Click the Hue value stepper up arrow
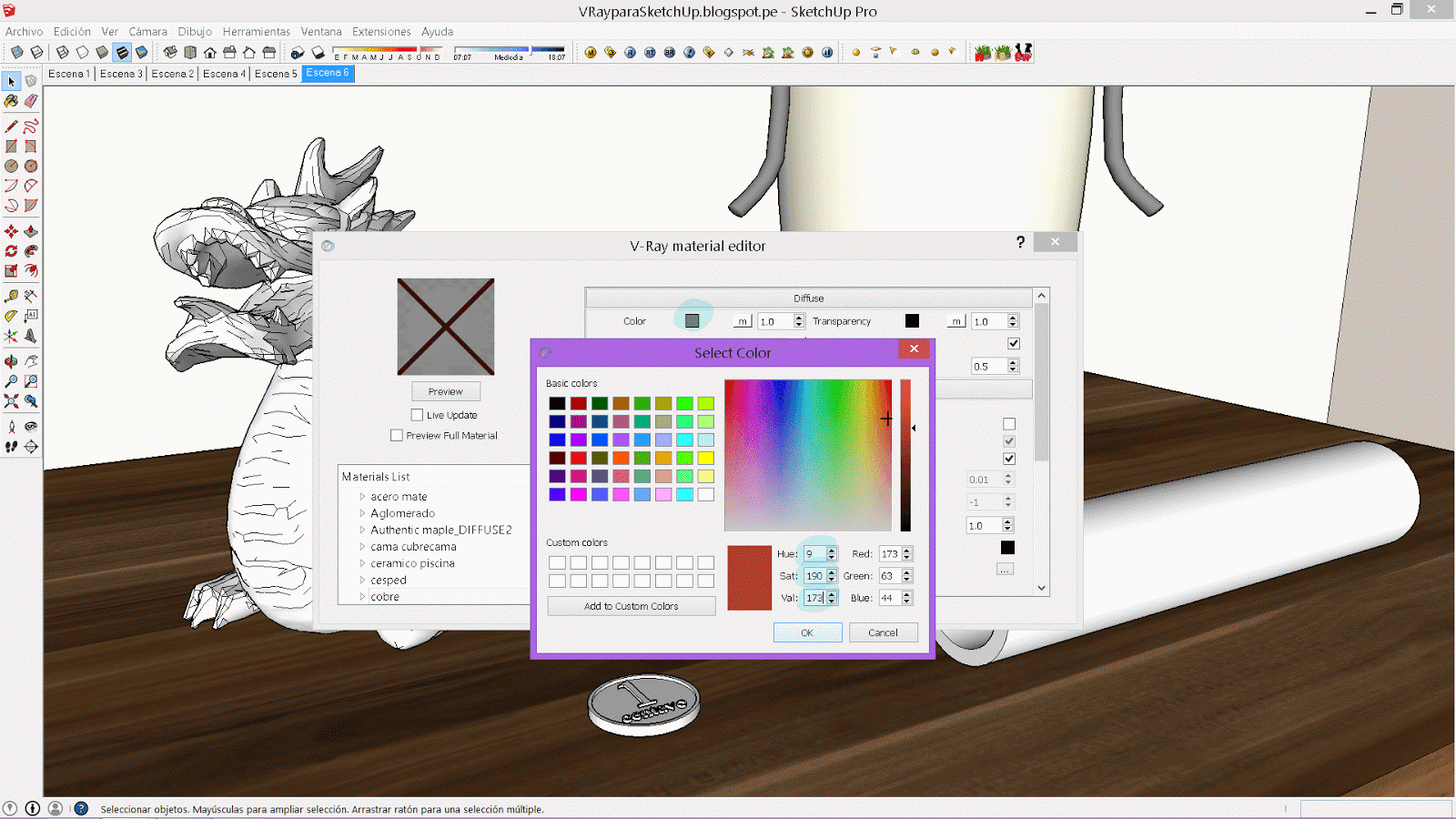The height and width of the screenshot is (819, 1456). pyautogui.click(x=832, y=550)
